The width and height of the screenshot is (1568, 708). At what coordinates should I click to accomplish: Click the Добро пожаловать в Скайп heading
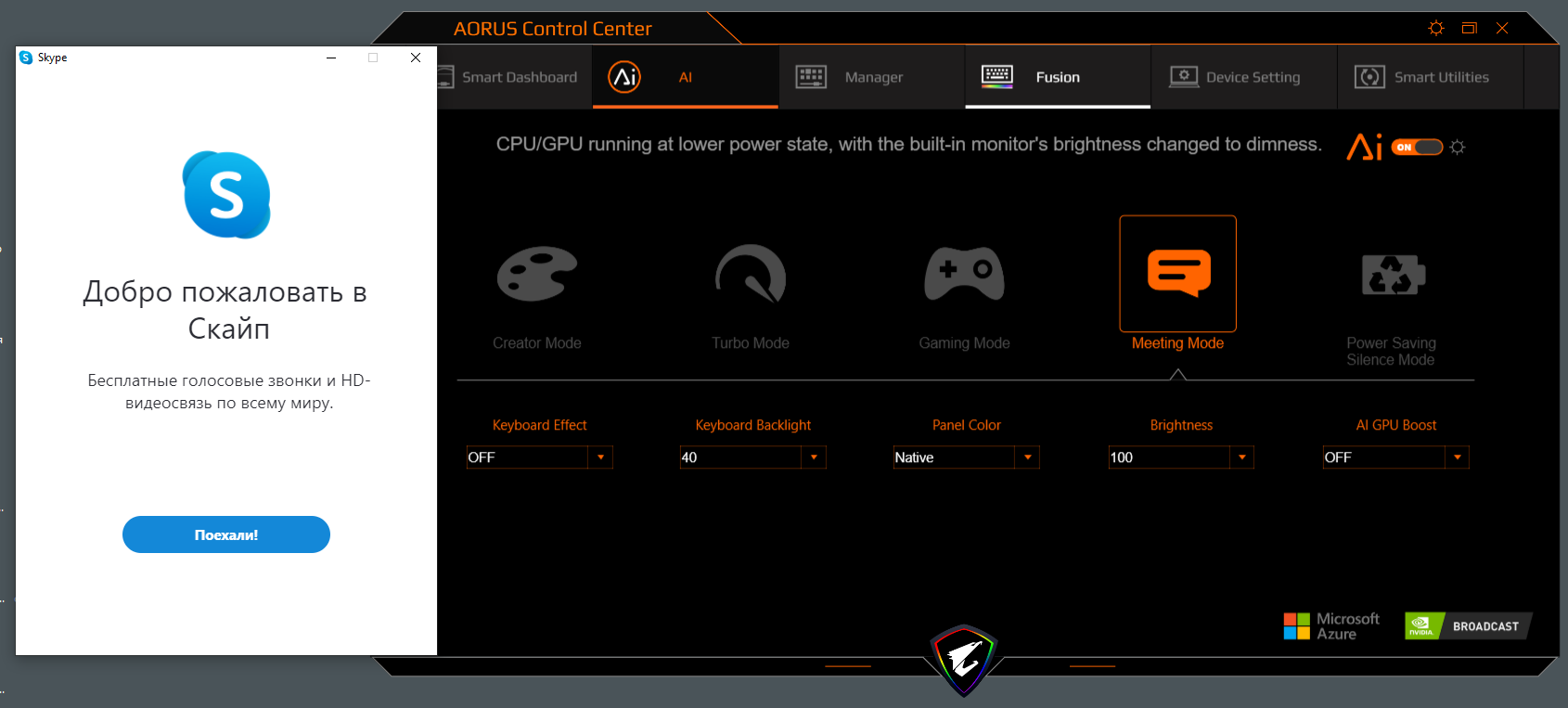[226, 310]
